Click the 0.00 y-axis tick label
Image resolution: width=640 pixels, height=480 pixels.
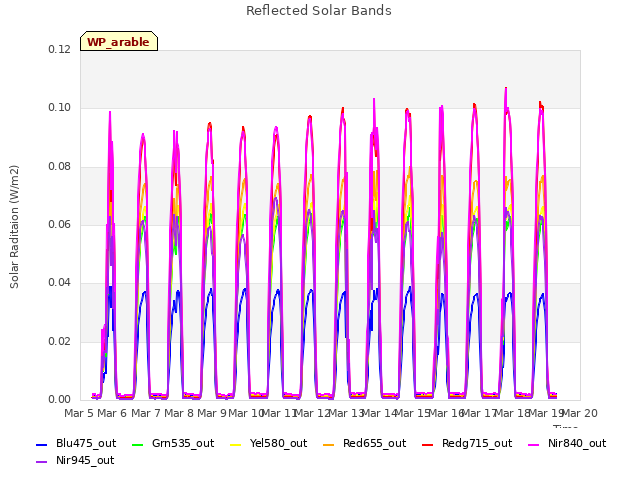coord(60,399)
